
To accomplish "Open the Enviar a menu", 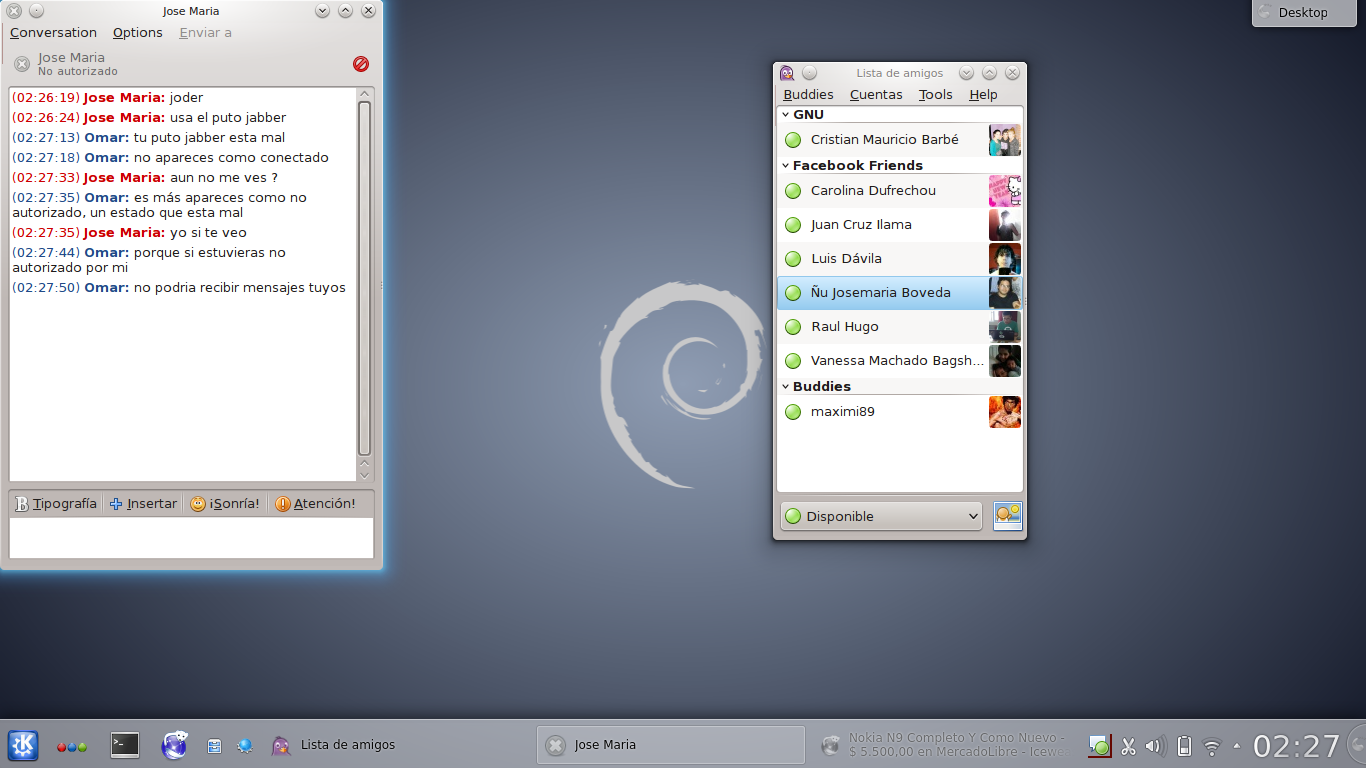I will (x=205, y=33).
